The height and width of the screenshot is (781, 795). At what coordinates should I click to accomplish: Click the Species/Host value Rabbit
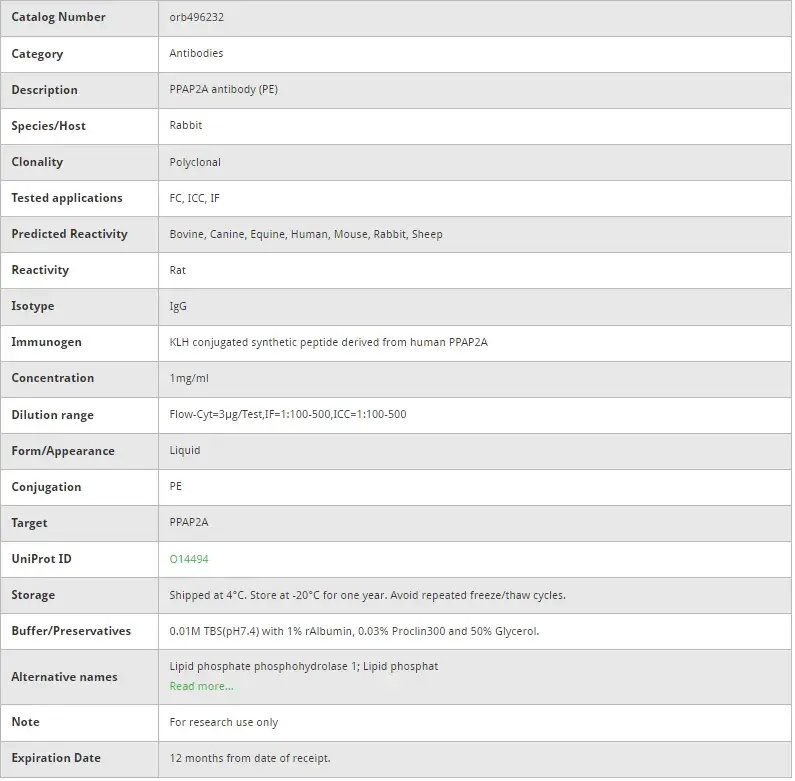click(x=186, y=126)
